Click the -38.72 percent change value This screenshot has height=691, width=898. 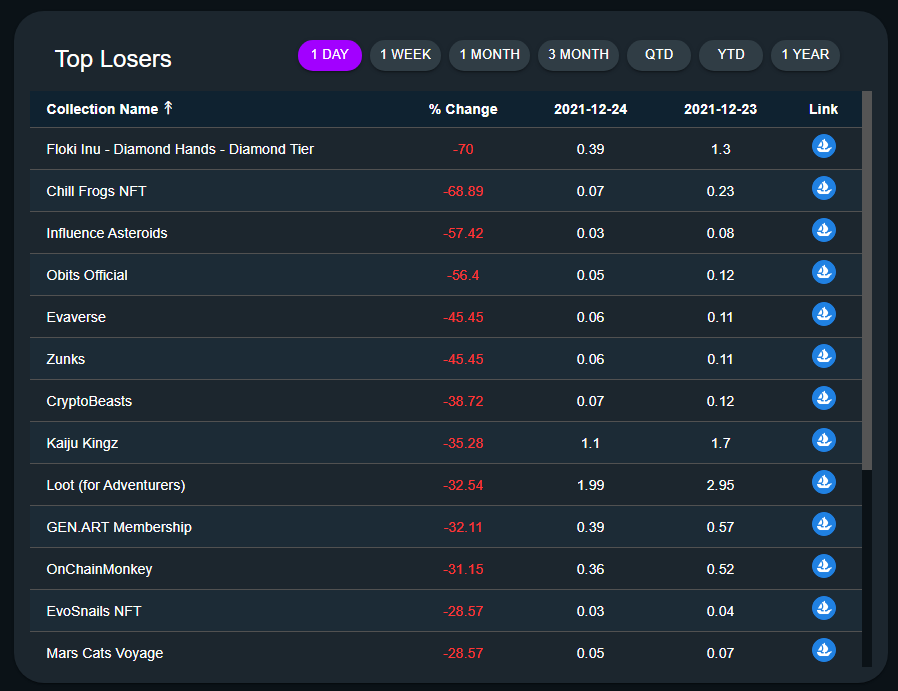click(x=463, y=401)
